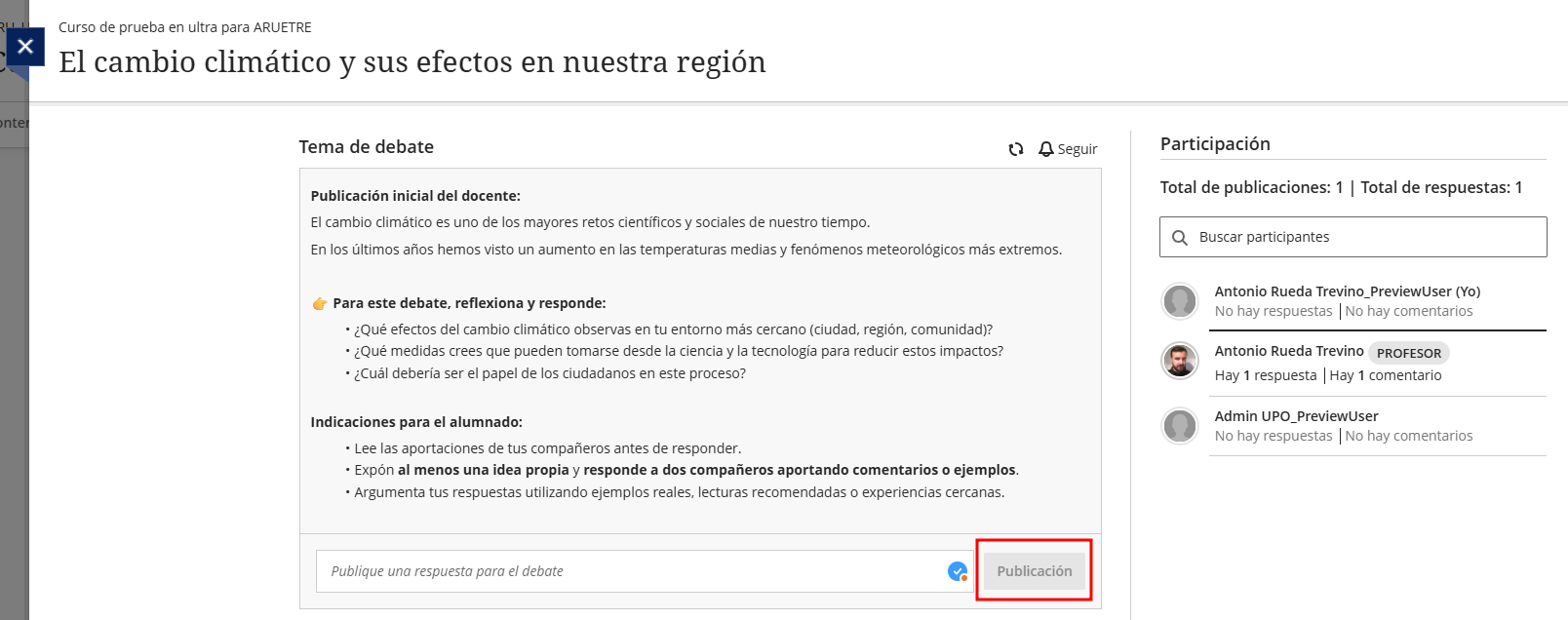
Task: Click the bell icon to follow the debate
Action: click(x=1045, y=149)
